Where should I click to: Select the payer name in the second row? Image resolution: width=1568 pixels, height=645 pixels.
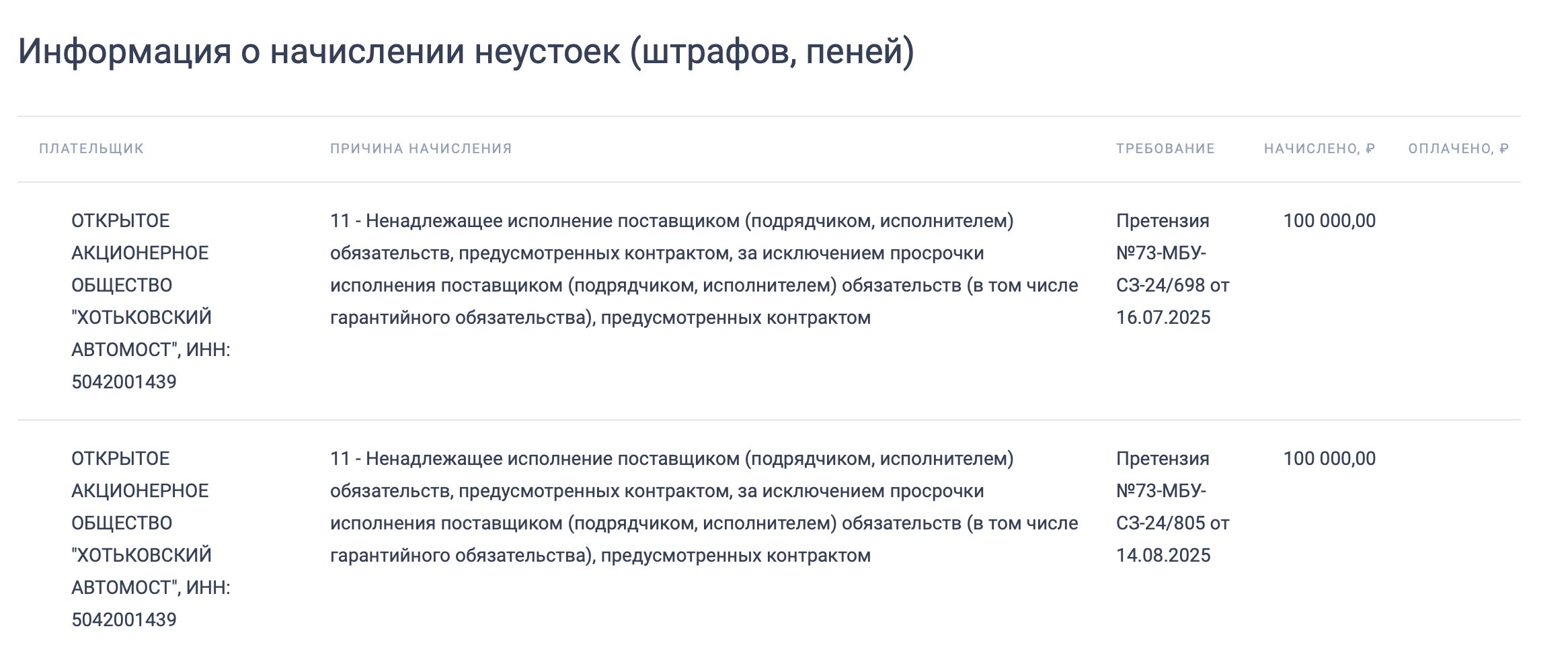[141, 523]
